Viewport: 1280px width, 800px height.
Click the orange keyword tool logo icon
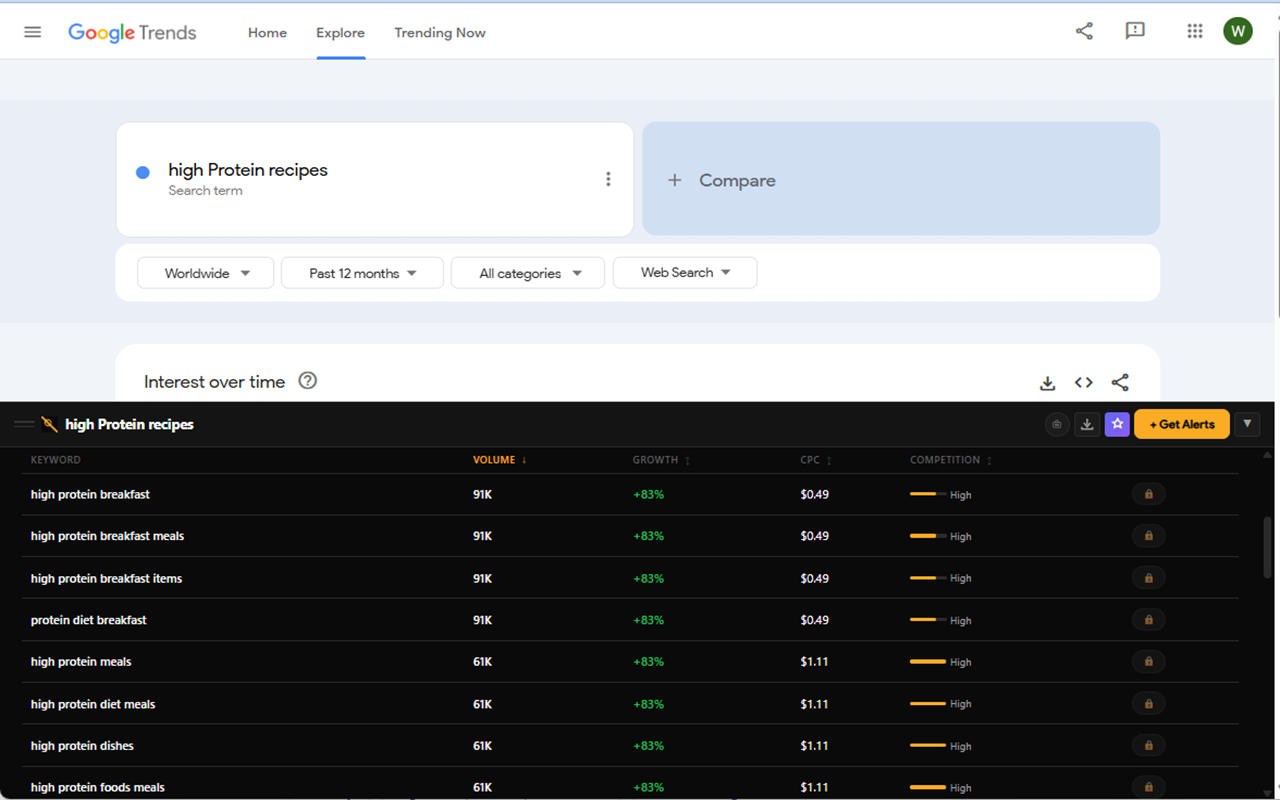(x=49, y=424)
